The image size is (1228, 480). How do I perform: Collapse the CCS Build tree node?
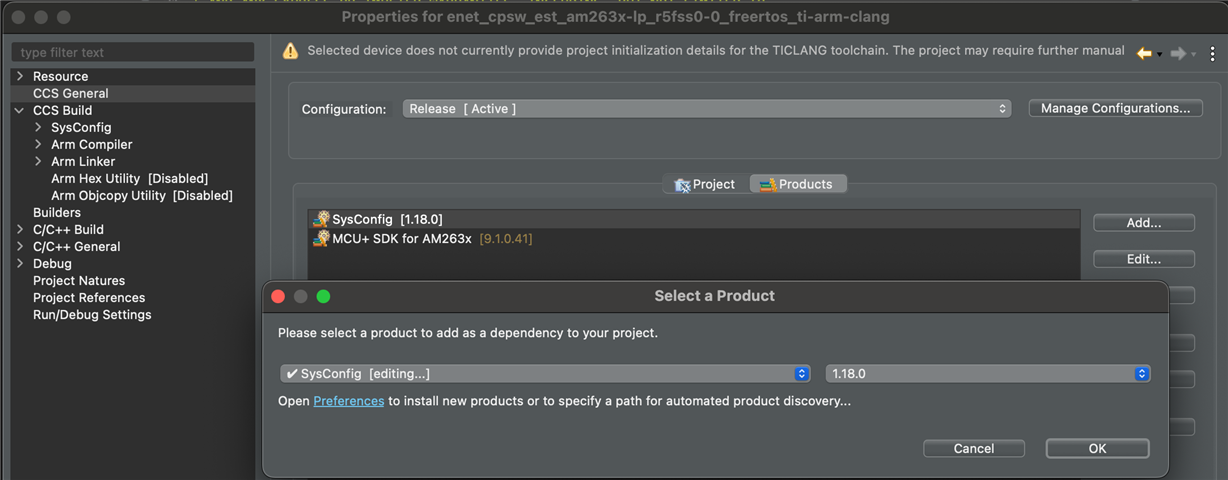coord(20,110)
